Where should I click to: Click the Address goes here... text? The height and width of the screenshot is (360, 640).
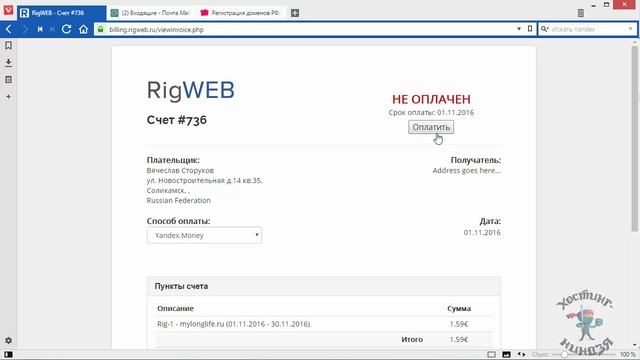point(467,170)
